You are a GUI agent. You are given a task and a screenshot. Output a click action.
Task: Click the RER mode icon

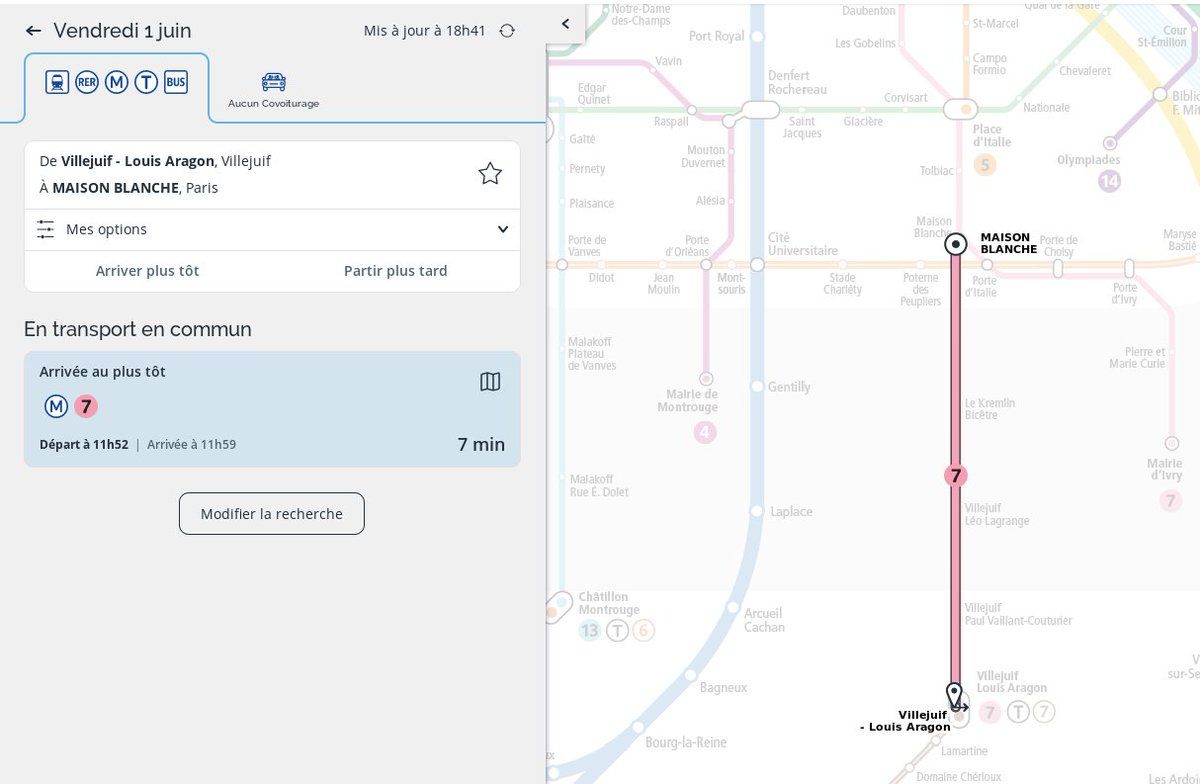(x=87, y=83)
